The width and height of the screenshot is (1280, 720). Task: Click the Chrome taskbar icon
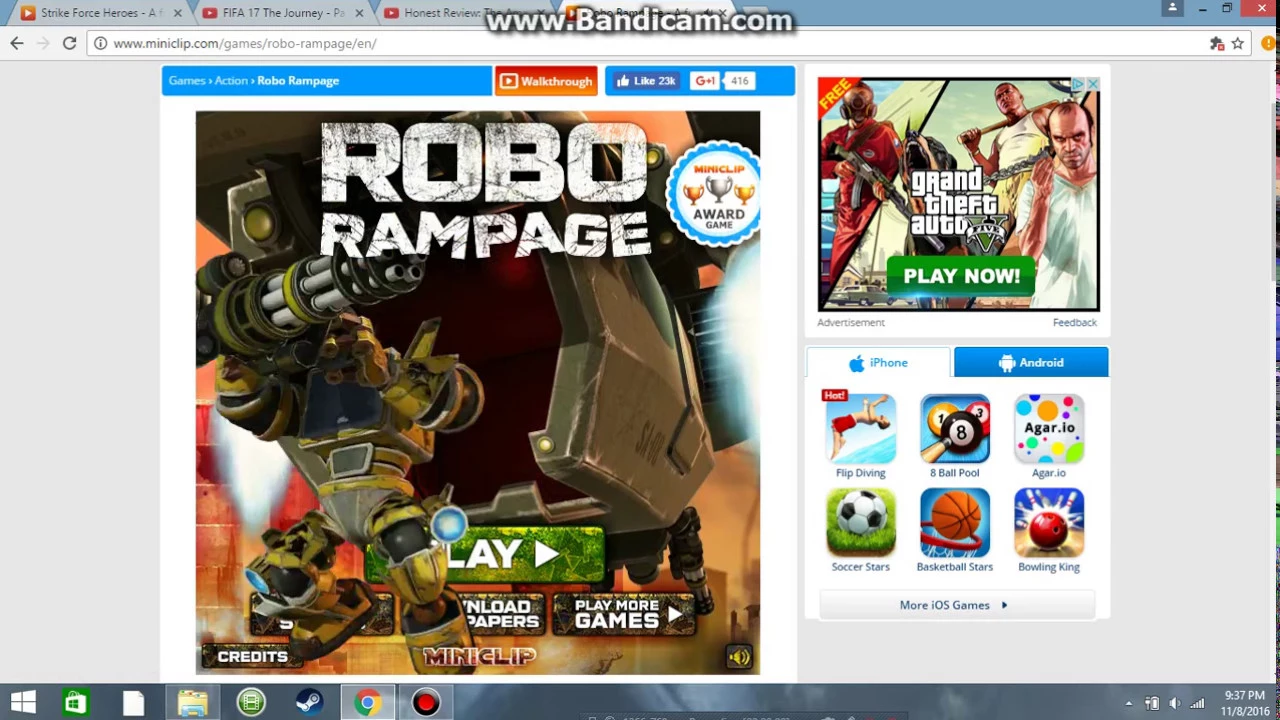click(367, 703)
